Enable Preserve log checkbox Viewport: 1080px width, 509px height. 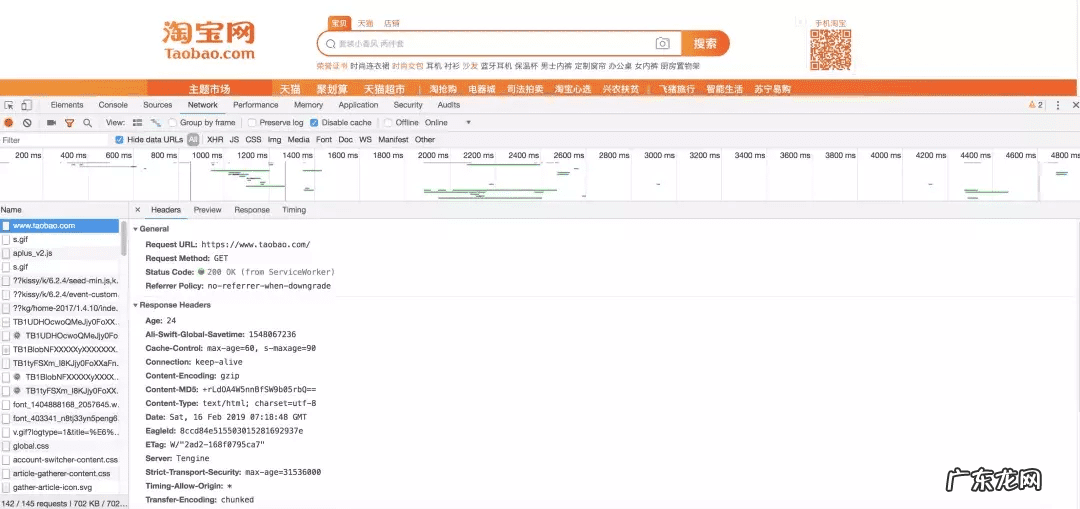point(252,123)
